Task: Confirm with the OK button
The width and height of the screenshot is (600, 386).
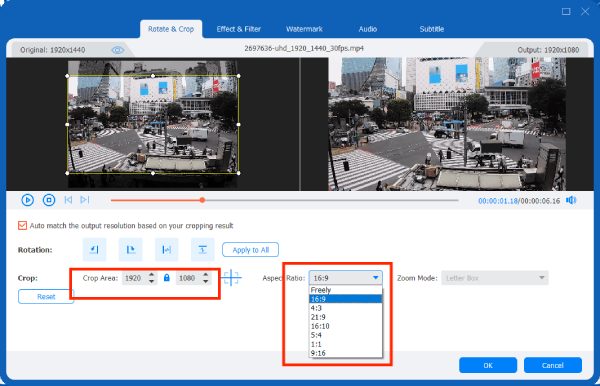Action: pos(488,365)
